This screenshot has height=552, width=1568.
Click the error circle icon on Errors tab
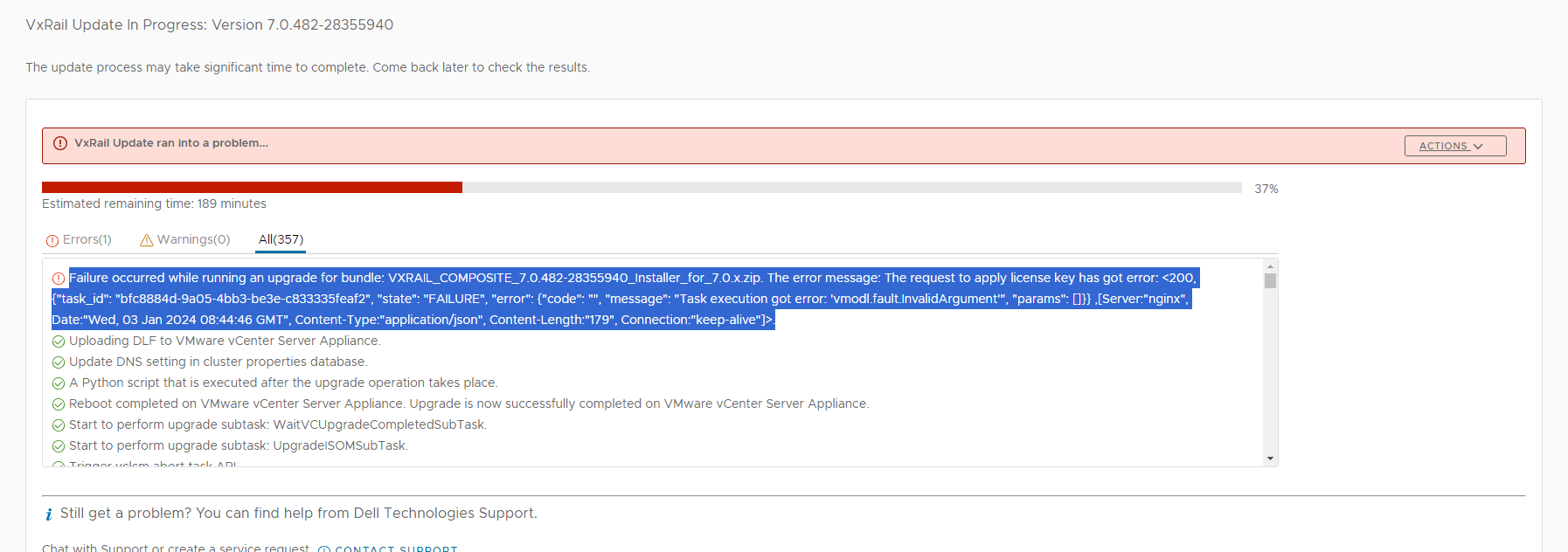pos(52,240)
